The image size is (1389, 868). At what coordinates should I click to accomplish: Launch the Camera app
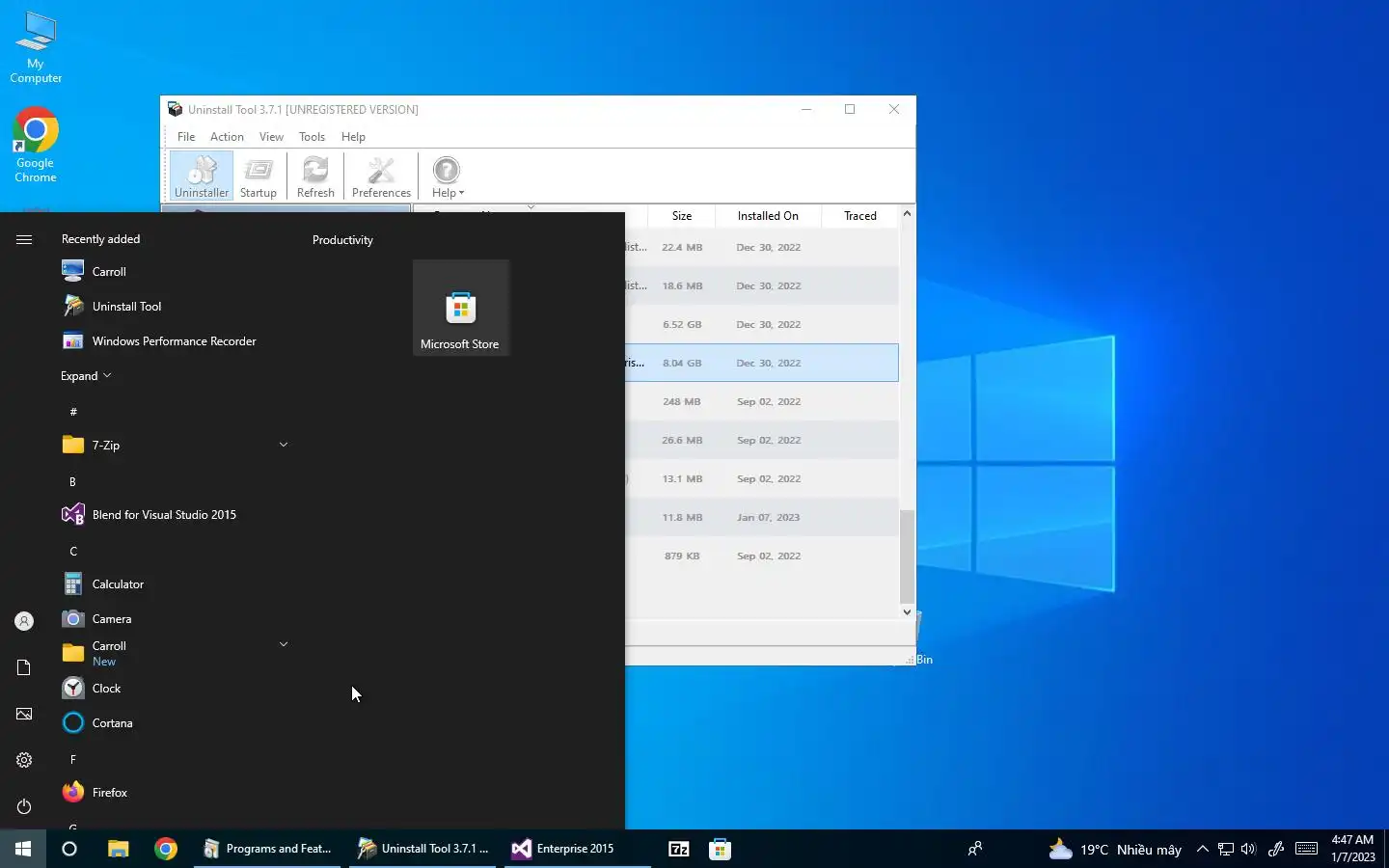[174, 619]
